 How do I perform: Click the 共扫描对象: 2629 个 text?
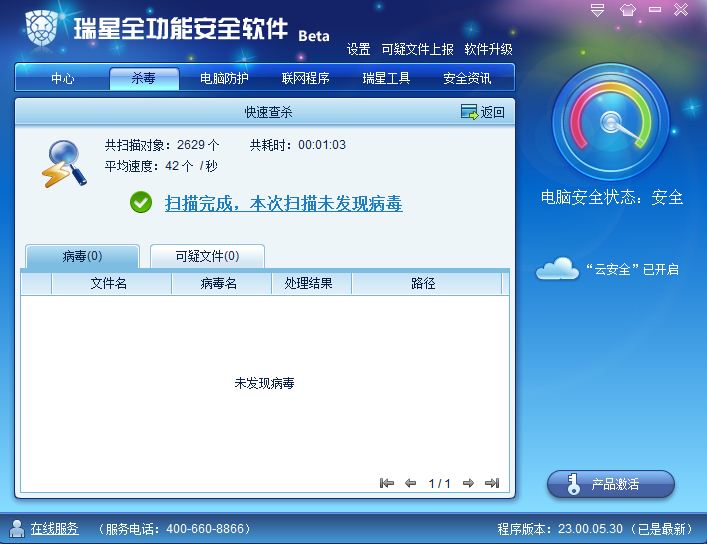(x=162, y=145)
